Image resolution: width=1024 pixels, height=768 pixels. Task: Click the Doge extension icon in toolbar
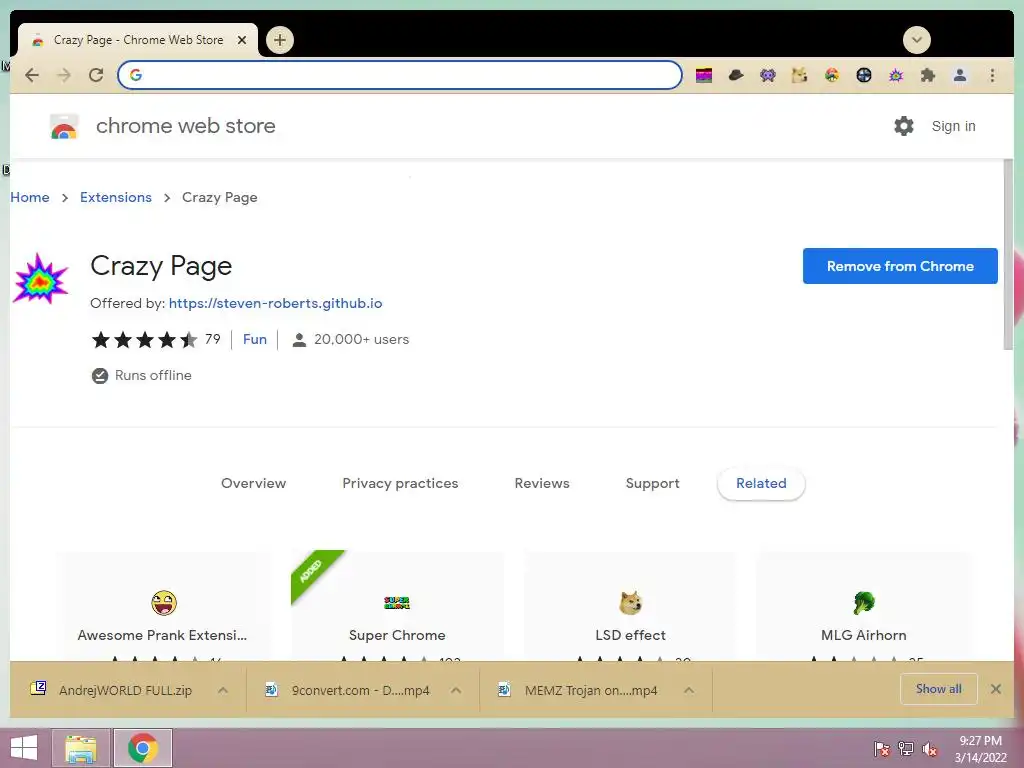click(799, 76)
